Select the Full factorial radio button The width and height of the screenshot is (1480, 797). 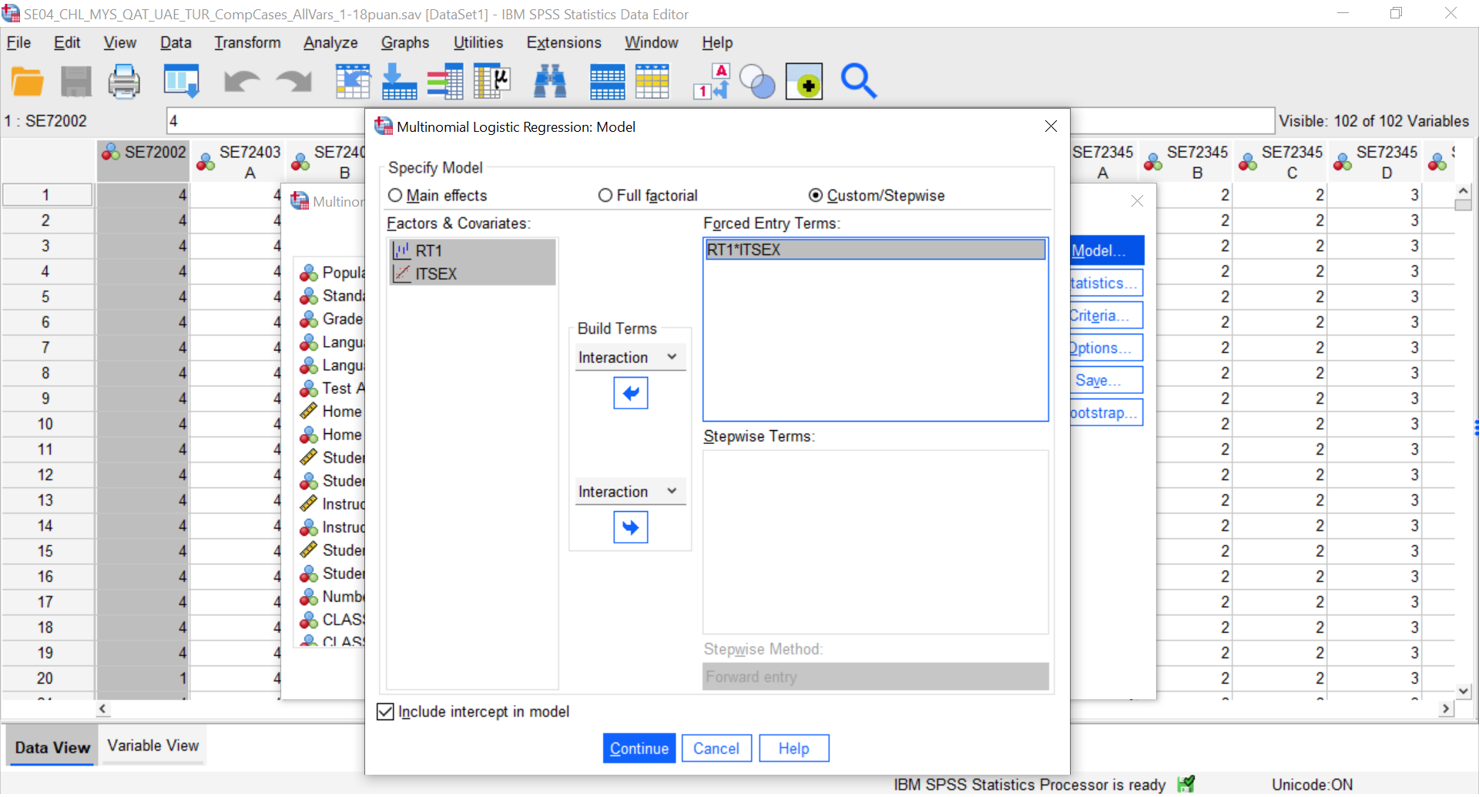coord(605,196)
